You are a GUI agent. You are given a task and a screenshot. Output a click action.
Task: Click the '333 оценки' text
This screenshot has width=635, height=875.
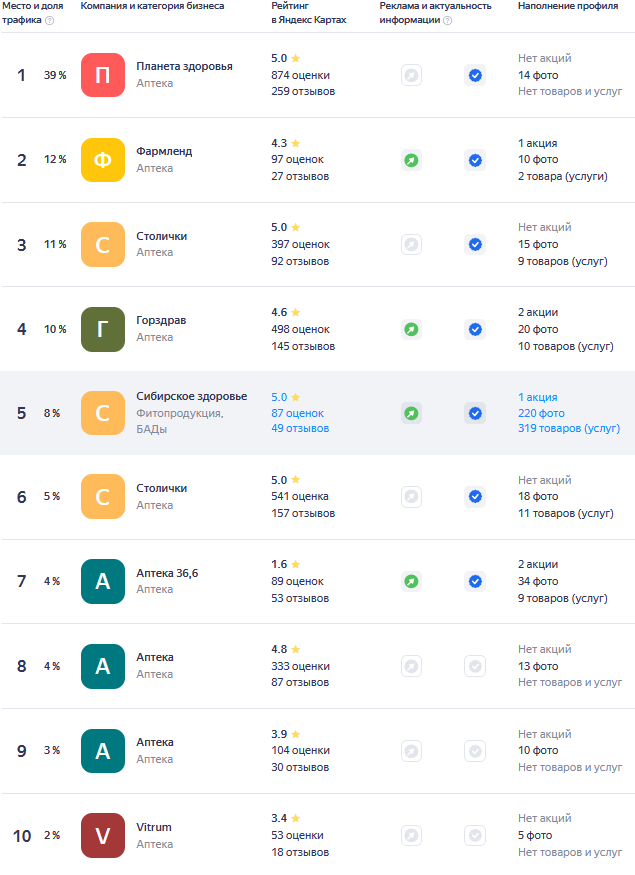pos(300,666)
